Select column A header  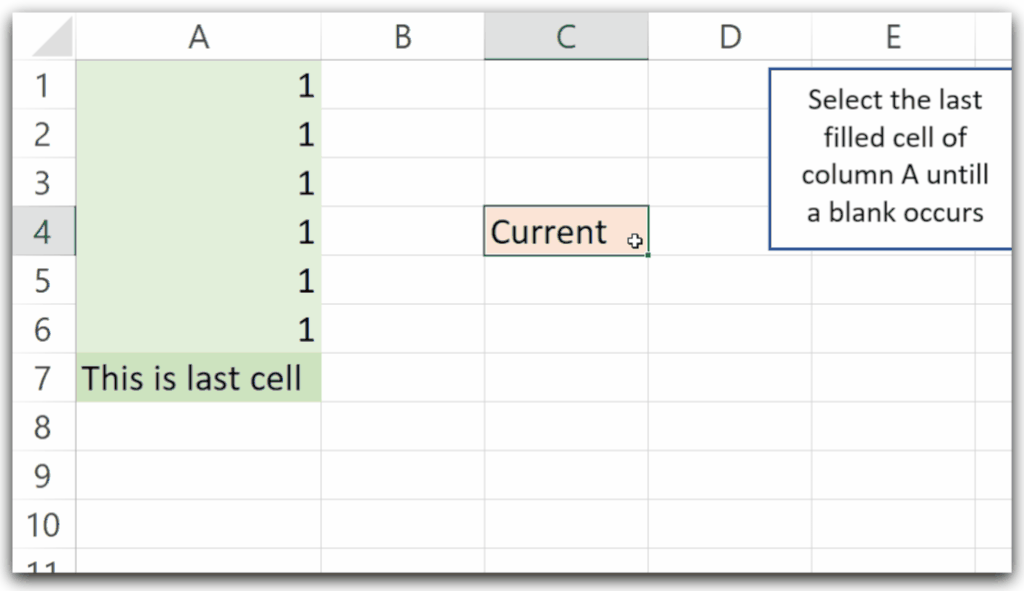click(199, 37)
